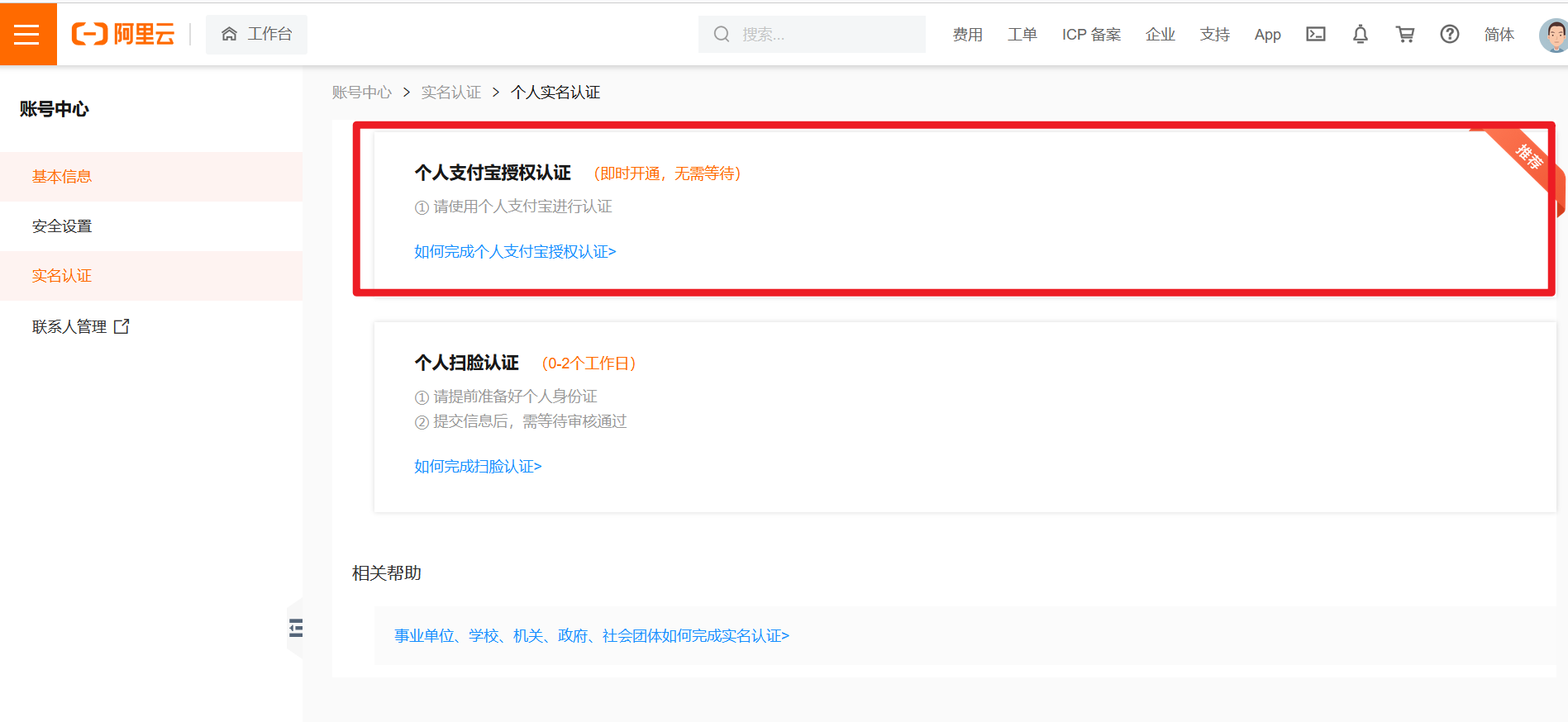Open the 费用 menu

click(x=967, y=34)
